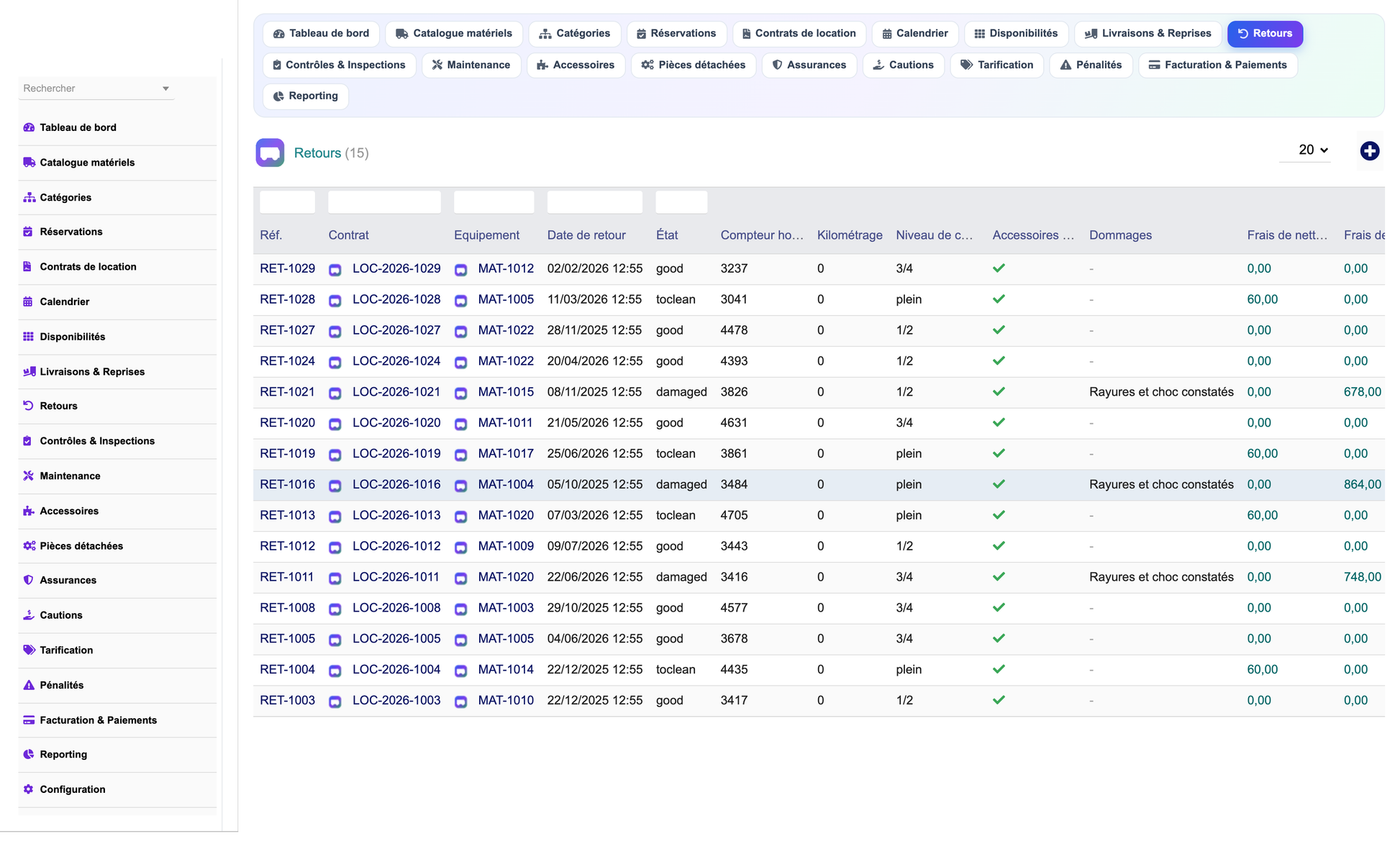Viewport: 1400px width, 867px height.
Task: Click the Livraisons & Reprises dolly icon in sidebar
Action: pos(29,371)
